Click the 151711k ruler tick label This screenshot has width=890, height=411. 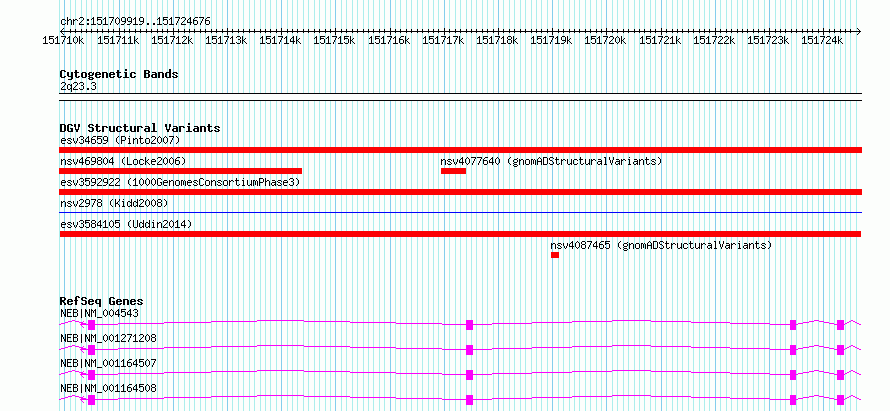(118, 41)
